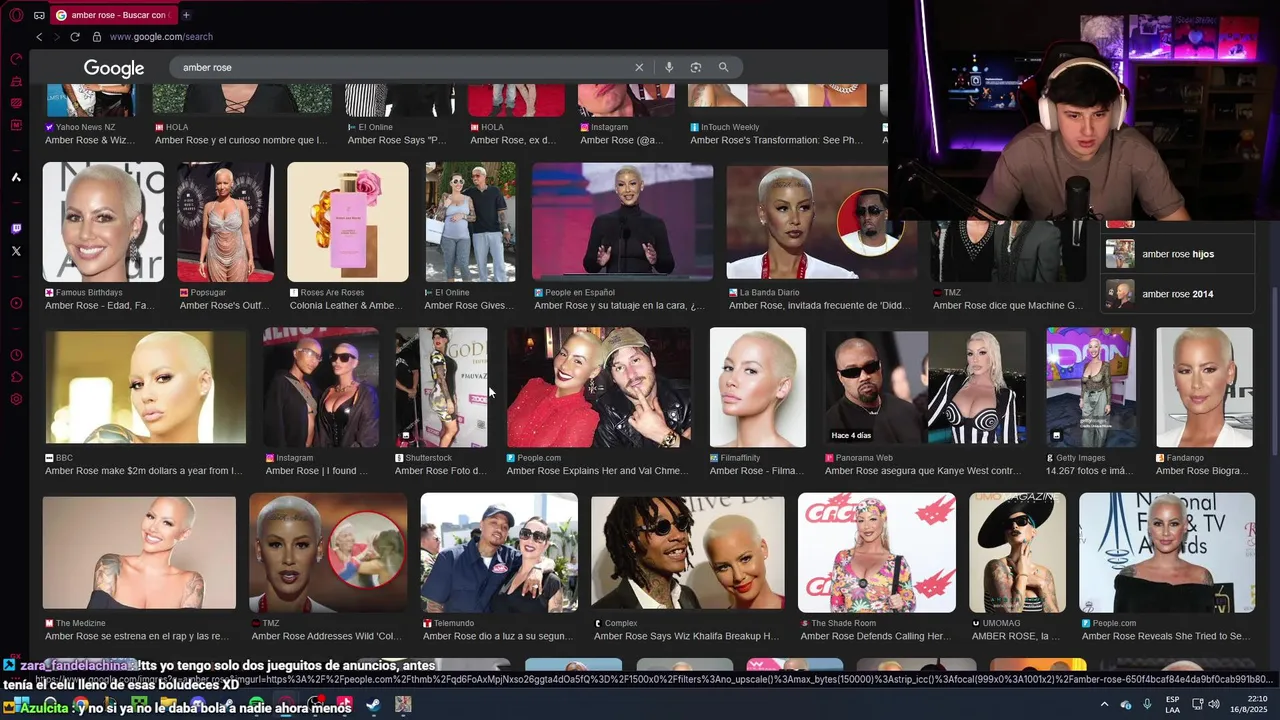Open the Filmaffinity portrait thumbnail
Image resolution: width=1280 pixels, height=720 pixels.
click(757, 387)
